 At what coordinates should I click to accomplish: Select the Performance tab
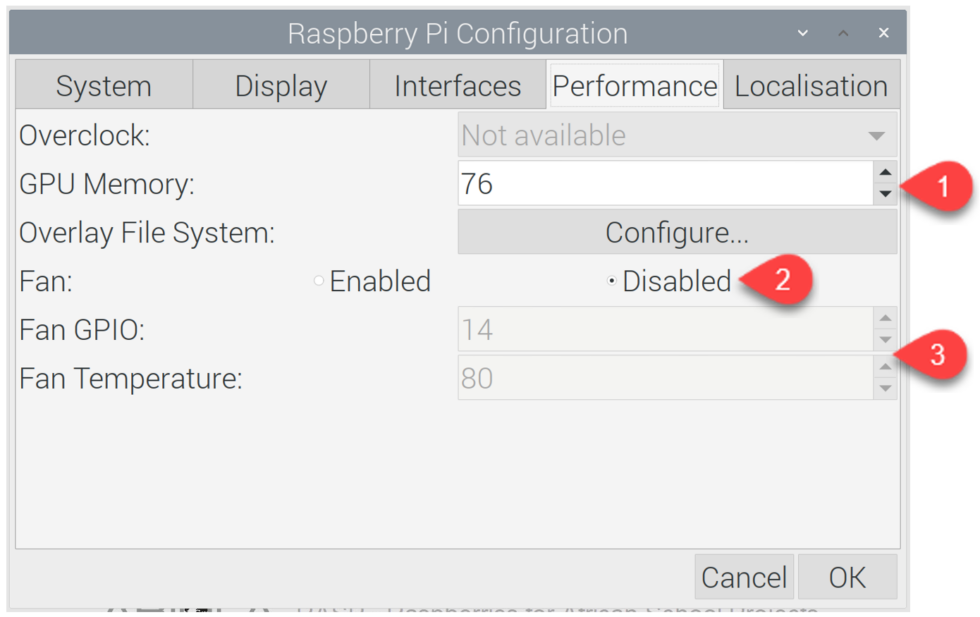[634, 86]
